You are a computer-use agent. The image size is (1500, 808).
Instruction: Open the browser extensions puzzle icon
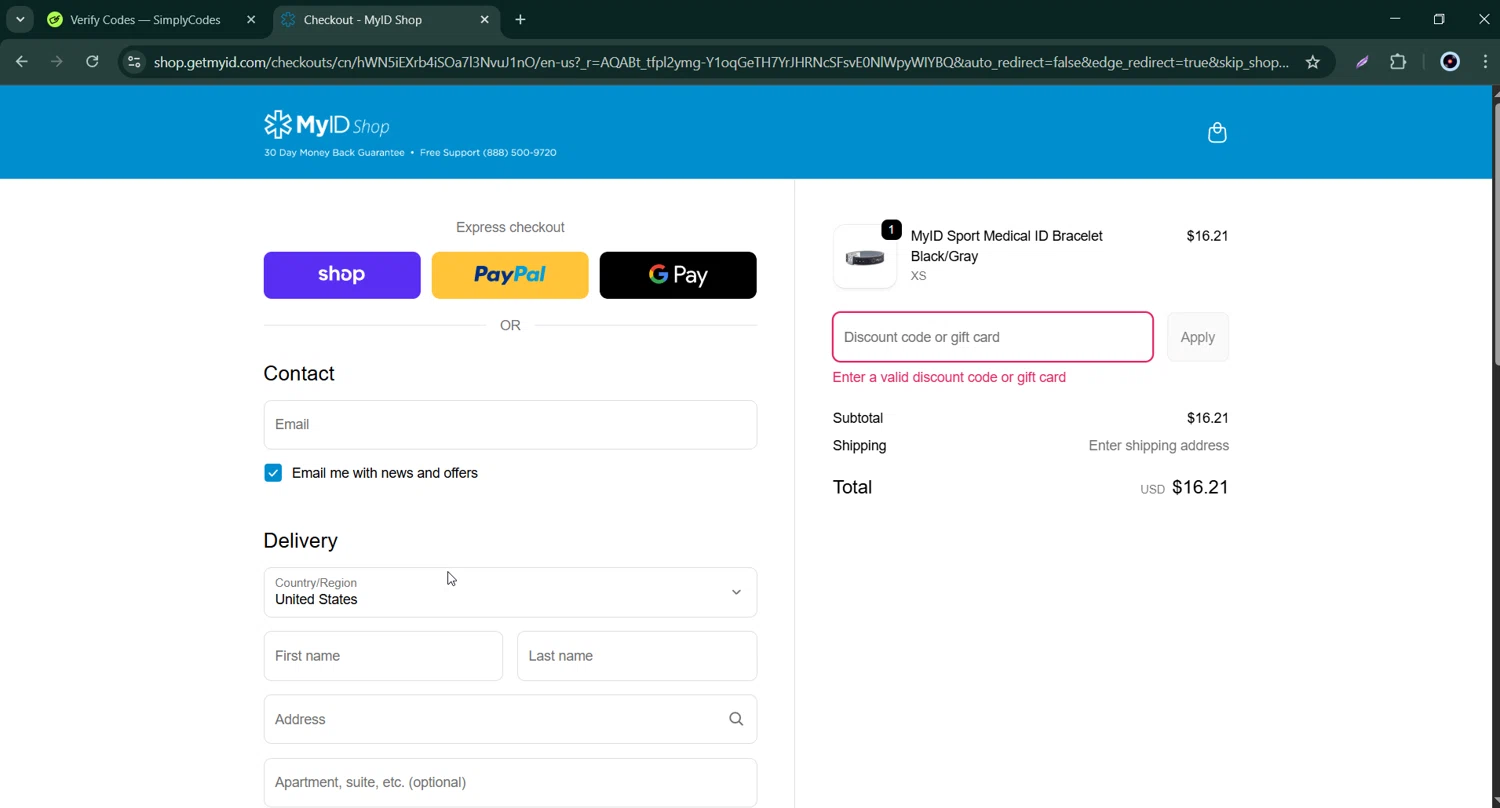[x=1398, y=62]
